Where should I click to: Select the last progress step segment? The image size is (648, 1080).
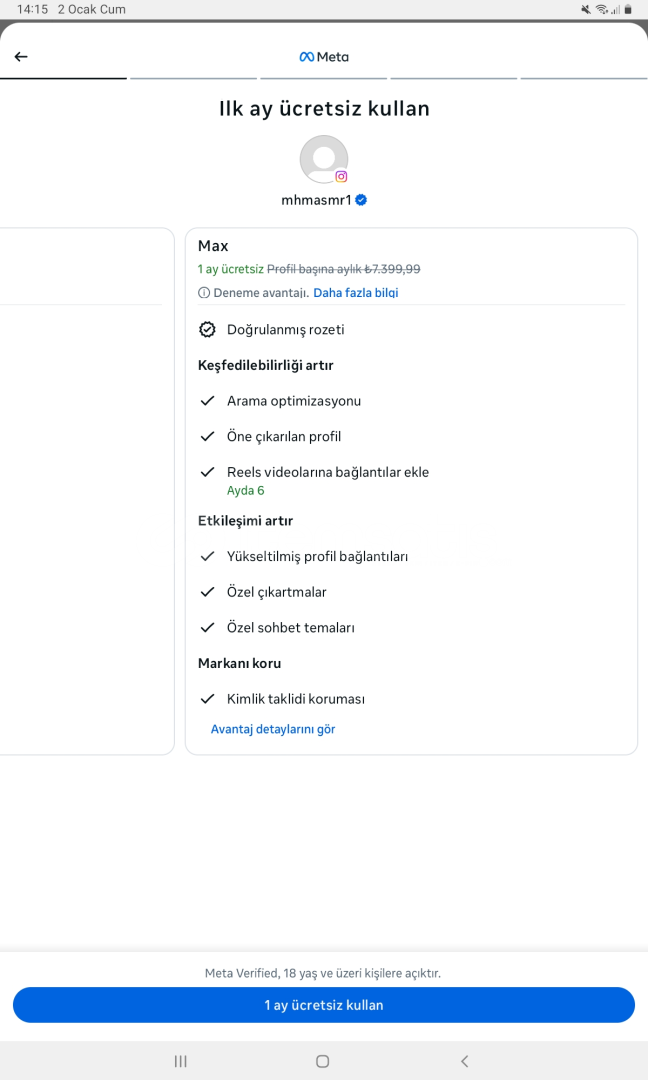(583, 78)
